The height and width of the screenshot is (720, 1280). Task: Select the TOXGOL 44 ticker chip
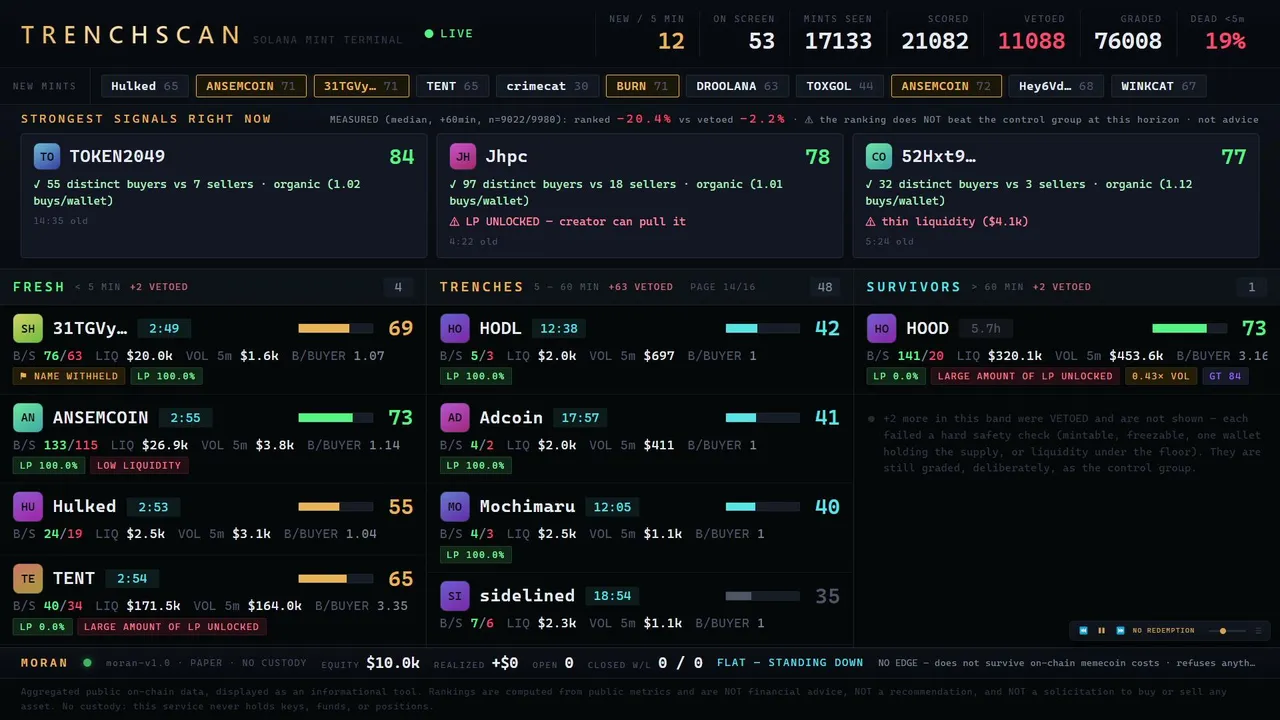tap(840, 86)
